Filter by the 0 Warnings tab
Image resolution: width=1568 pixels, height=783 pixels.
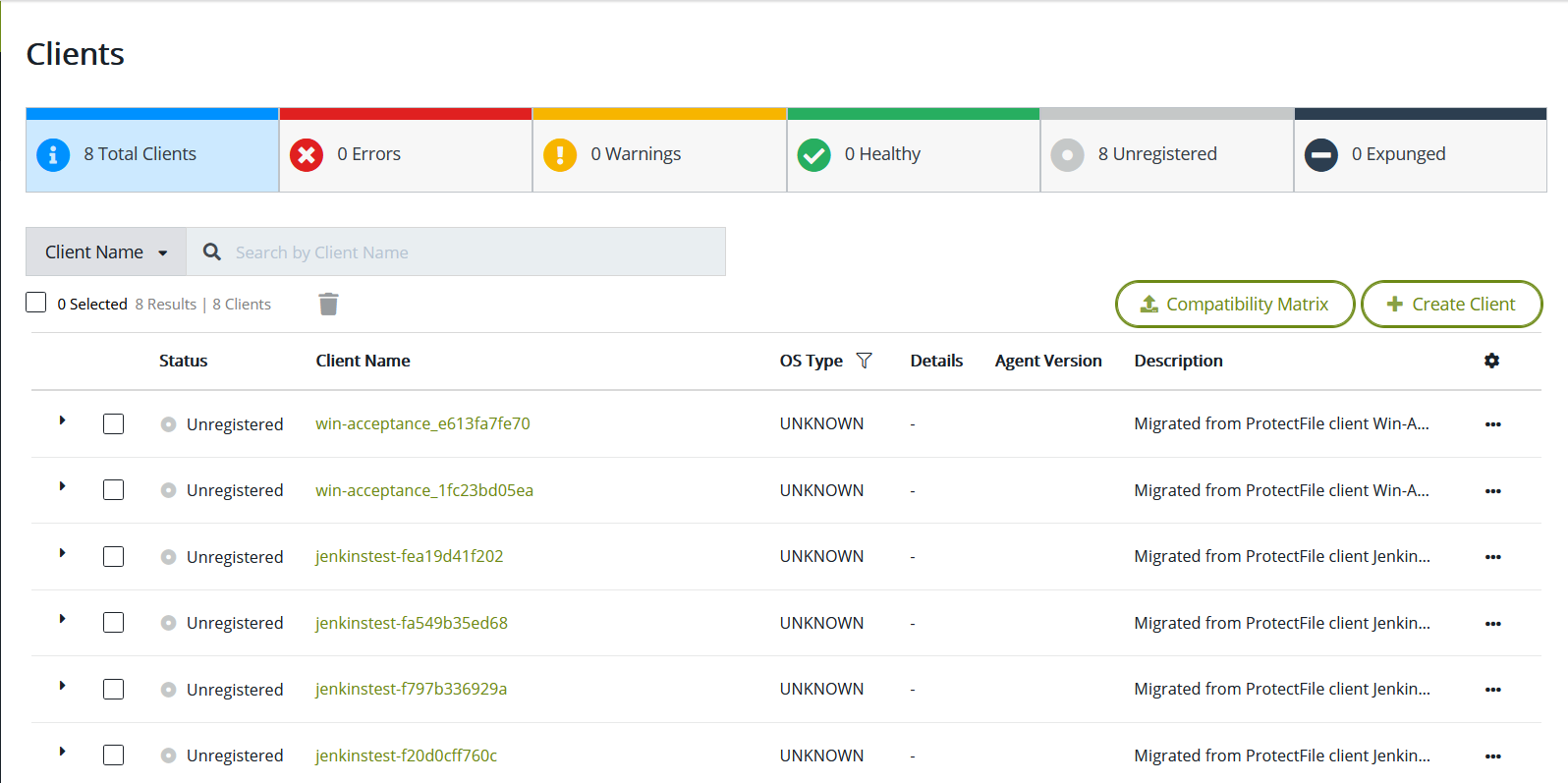(659, 150)
